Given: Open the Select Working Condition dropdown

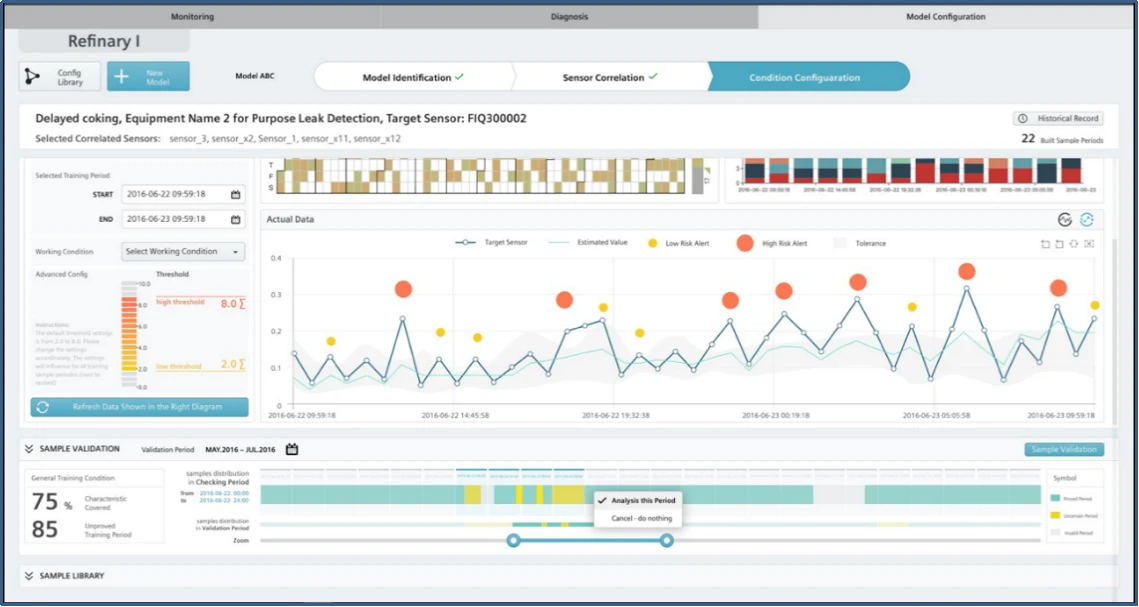Looking at the screenshot, I should pos(183,251).
